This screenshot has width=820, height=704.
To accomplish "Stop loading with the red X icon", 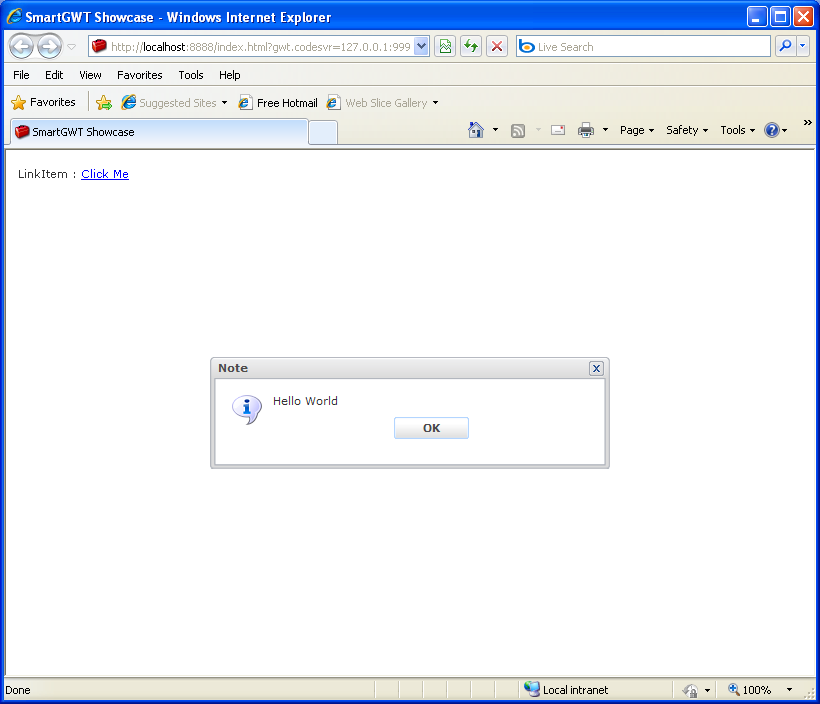I will pos(497,47).
